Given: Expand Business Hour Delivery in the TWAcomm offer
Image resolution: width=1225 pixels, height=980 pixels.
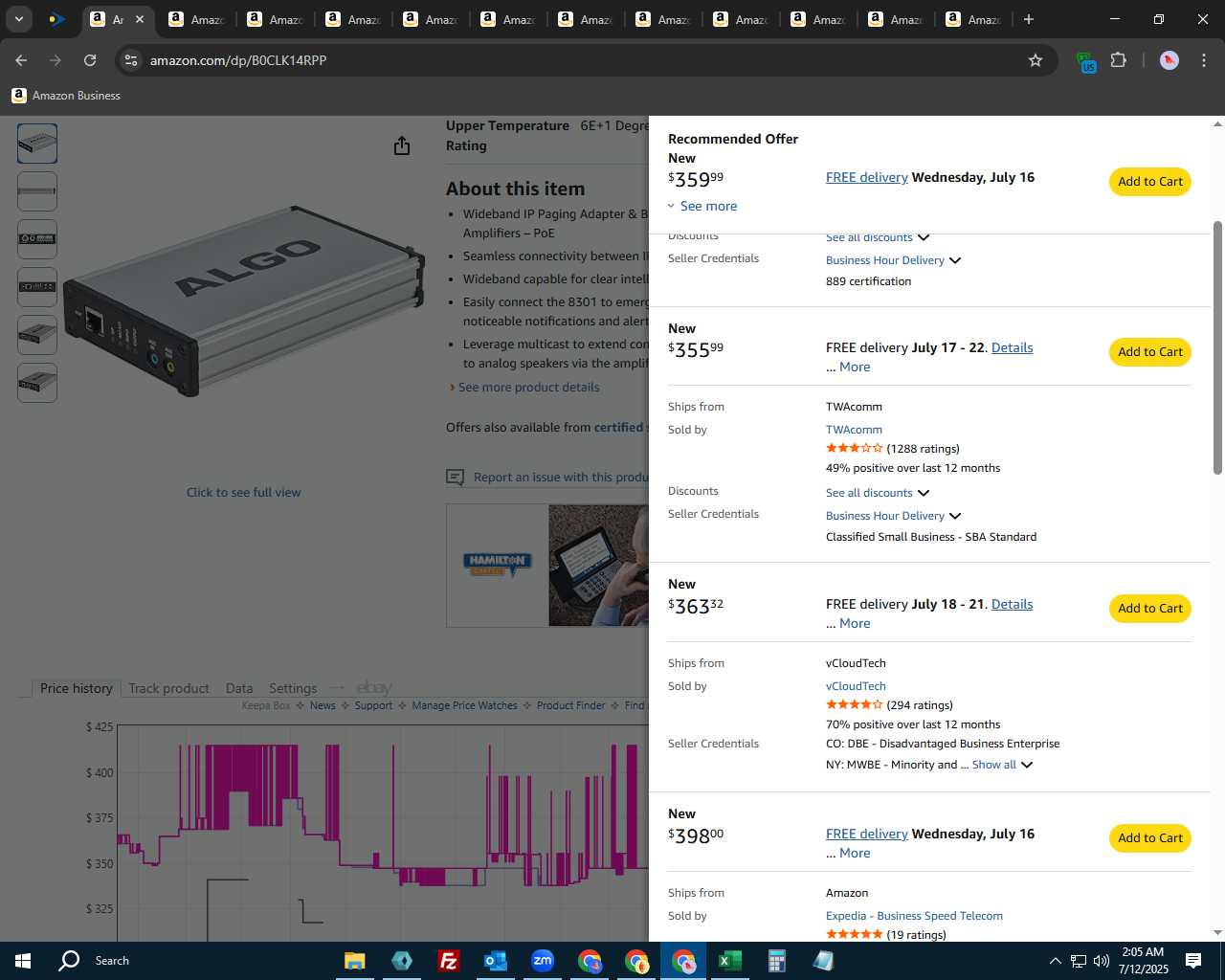Looking at the screenshot, I should click(x=893, y=516).
